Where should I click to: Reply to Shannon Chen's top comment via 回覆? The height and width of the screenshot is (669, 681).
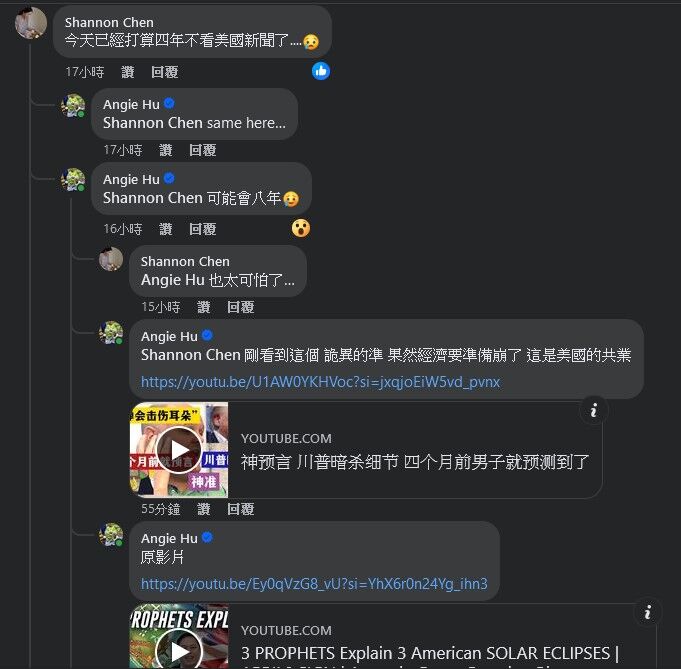click(164, 72)
